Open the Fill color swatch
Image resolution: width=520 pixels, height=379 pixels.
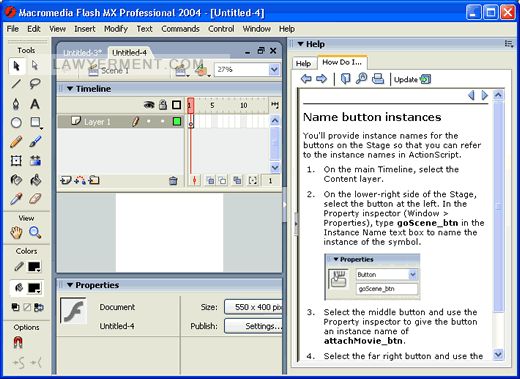pyautogui.click(x=34, y=288)
